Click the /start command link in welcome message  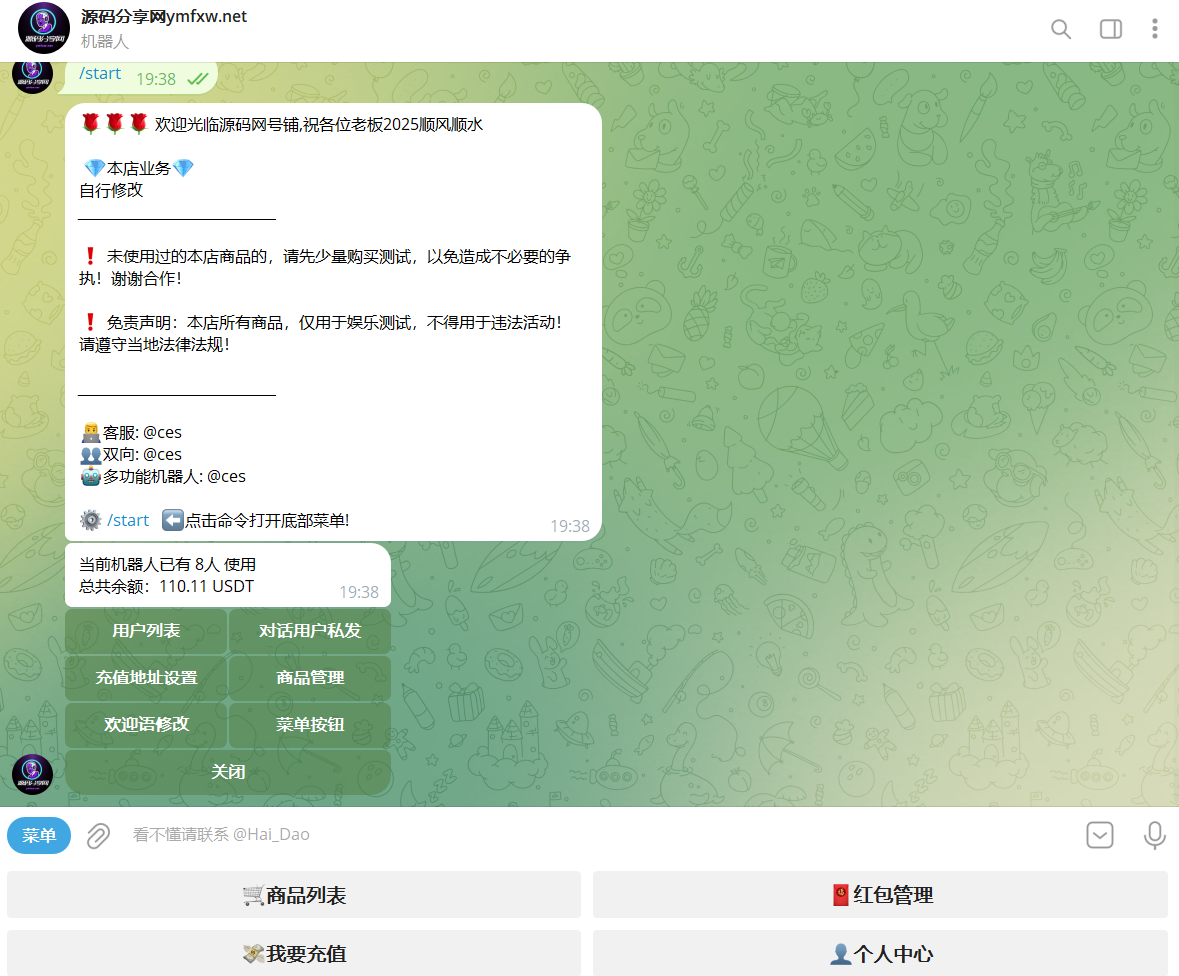point(128,520)
